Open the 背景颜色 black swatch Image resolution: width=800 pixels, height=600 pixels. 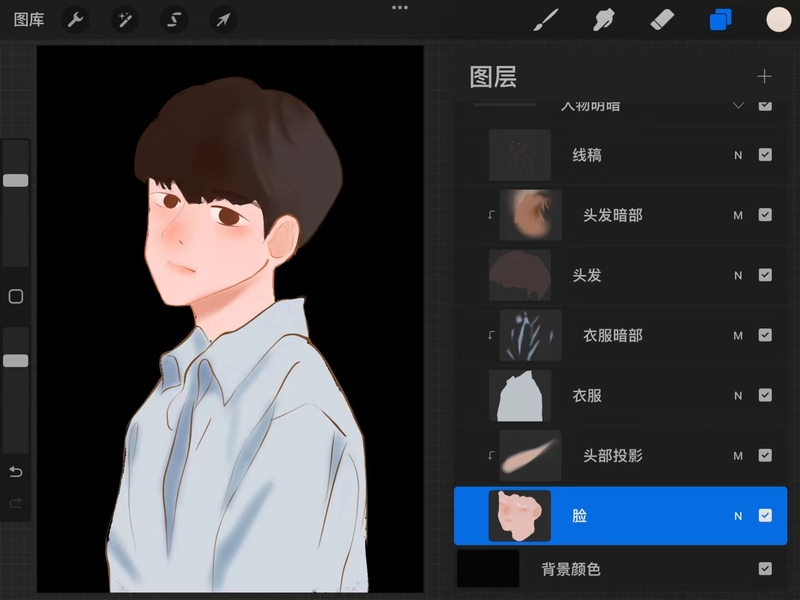click(x=488, y=568)
